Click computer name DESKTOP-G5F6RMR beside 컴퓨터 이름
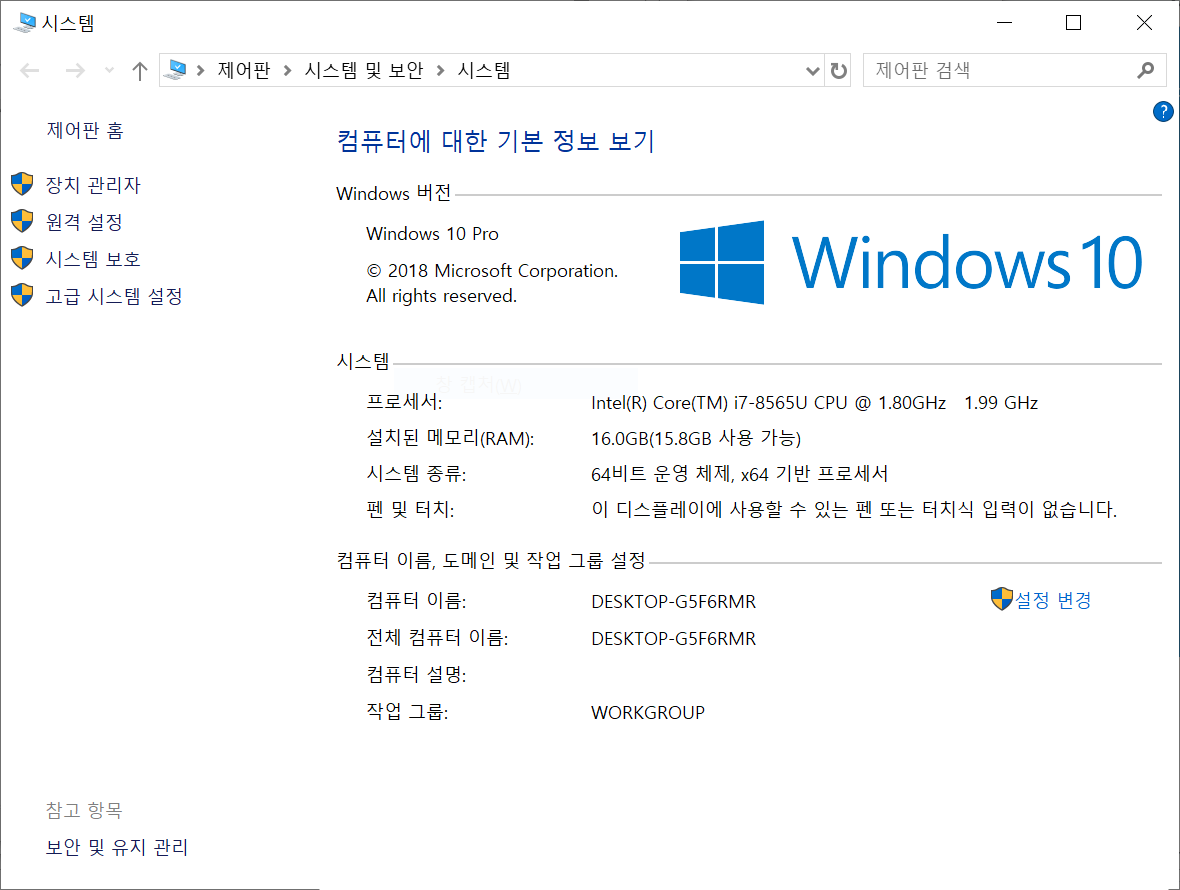1180x890 pixels. coord(674,602)
